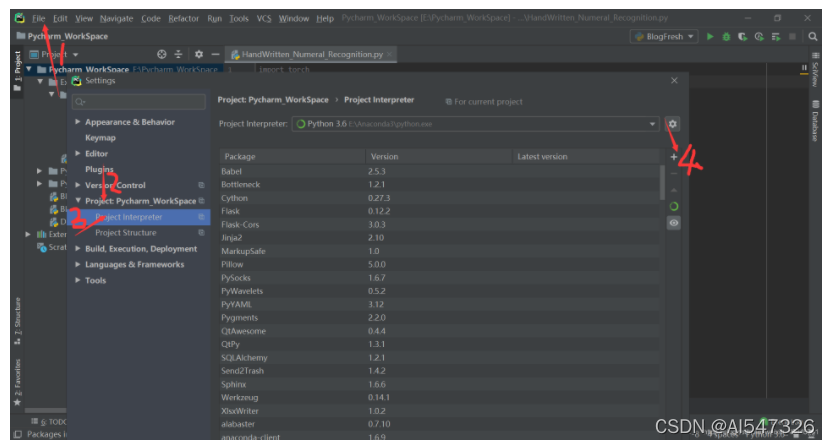This screenshot has height=444, width=831.
Task: Open BlogFresh run configuration dropdown
Action: click(664, 37)
